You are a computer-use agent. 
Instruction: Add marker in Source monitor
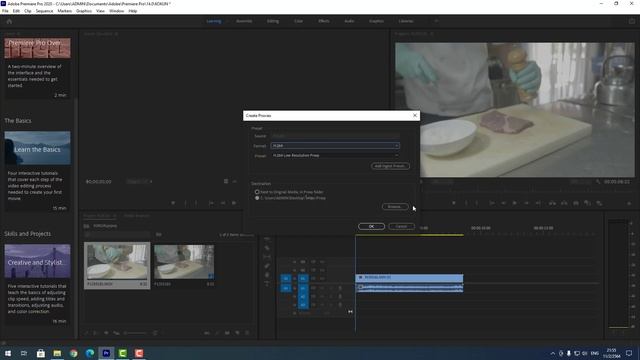(x=173, y=203)
